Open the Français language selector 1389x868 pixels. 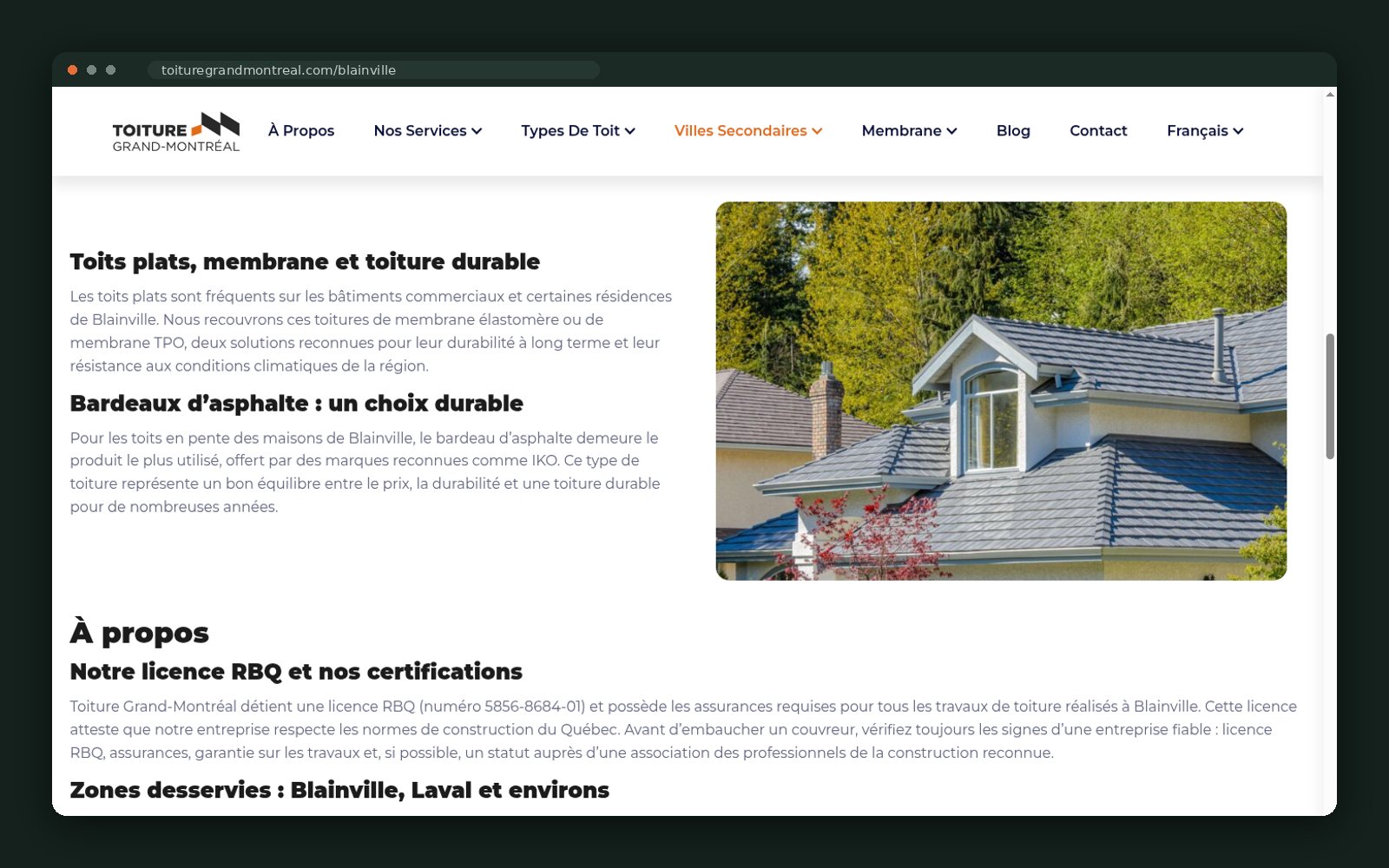point(1197,131)
